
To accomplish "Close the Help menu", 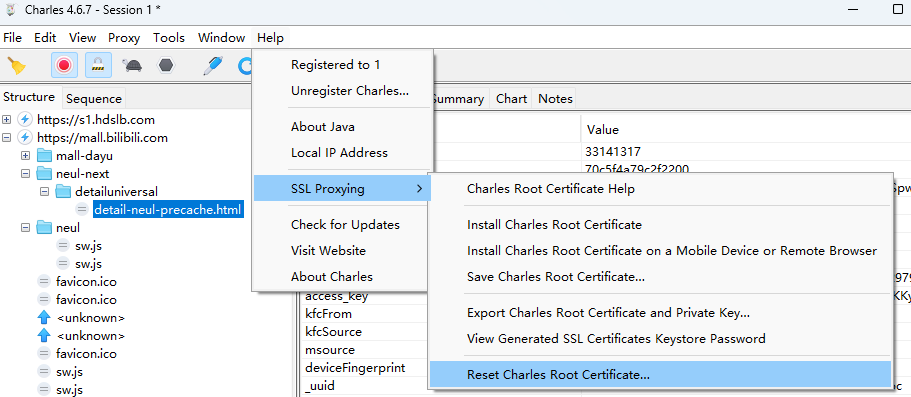I will (270, 38).
